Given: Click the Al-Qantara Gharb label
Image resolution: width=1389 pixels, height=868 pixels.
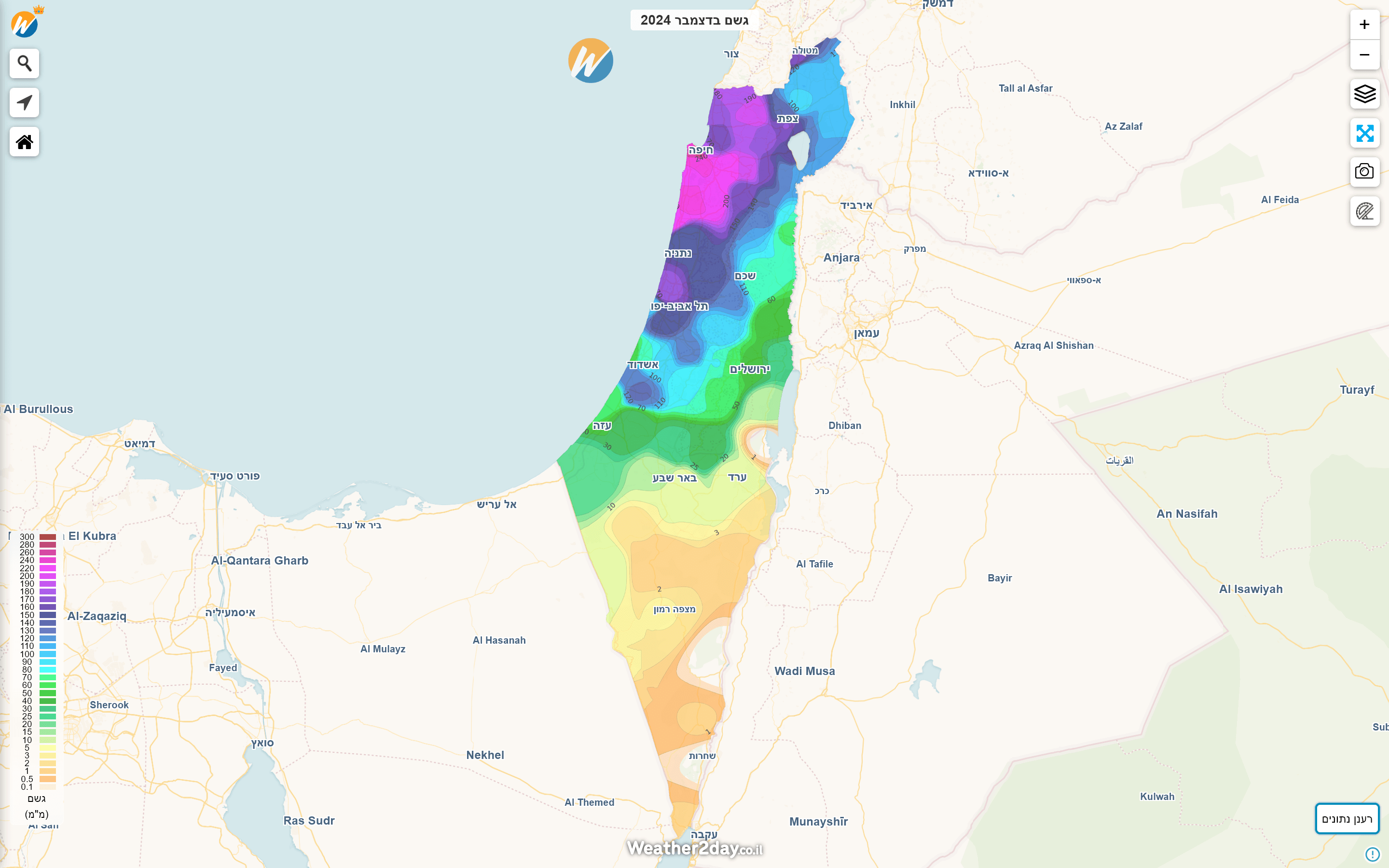Looking at the screenshot, I should pos(260,560).
